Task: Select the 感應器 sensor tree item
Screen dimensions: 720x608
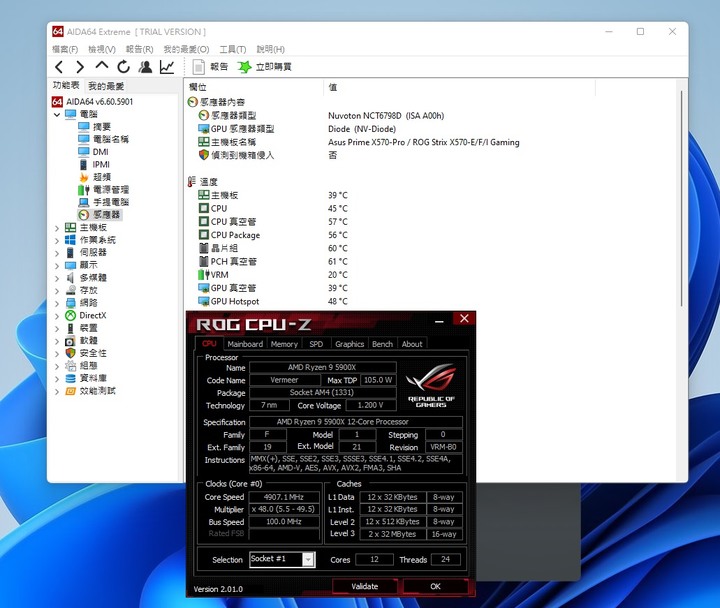Action: pos(99,214)
